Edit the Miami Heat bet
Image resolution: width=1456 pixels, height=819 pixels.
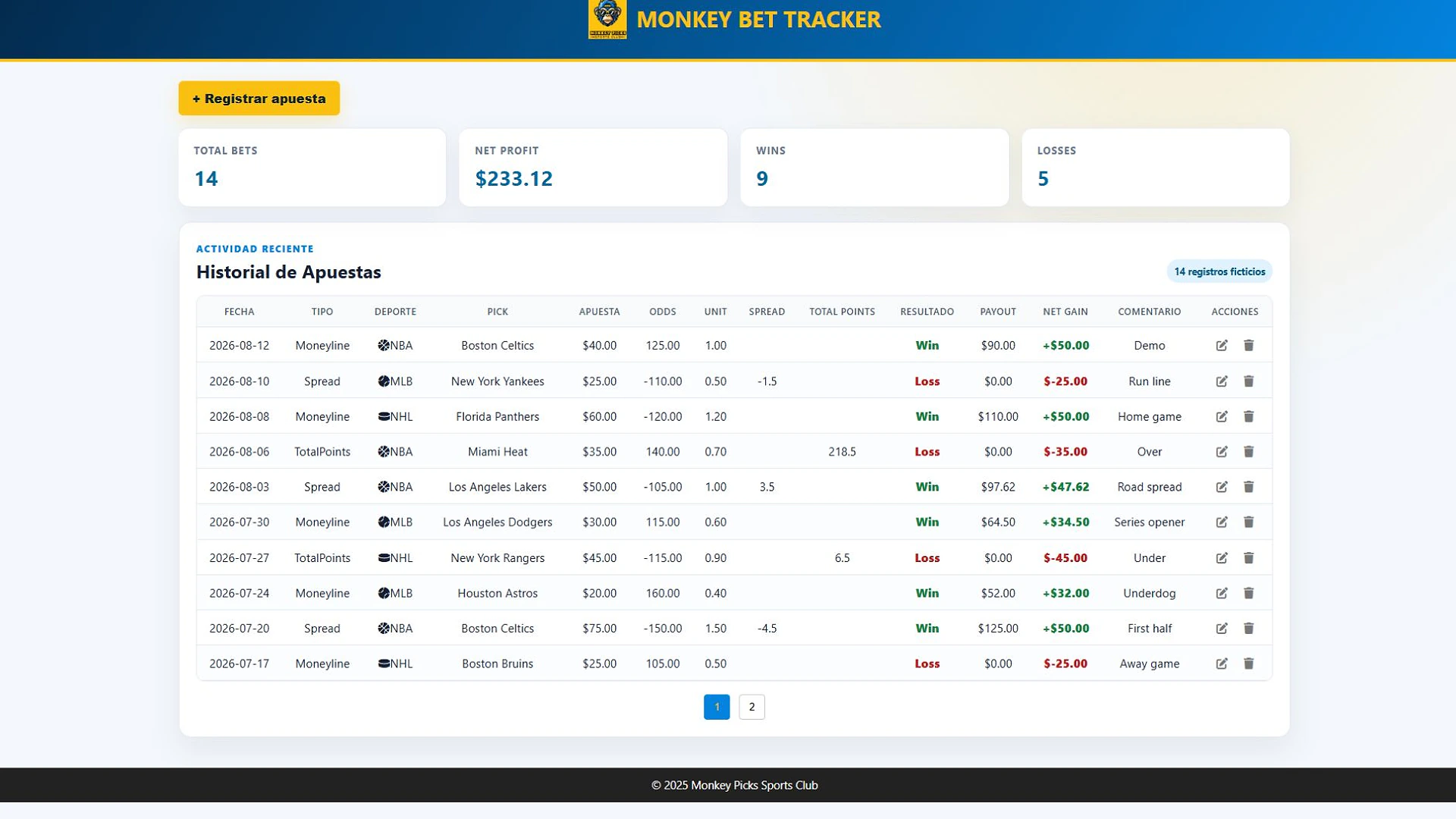pyautogui.click(x=1222, y=452)
